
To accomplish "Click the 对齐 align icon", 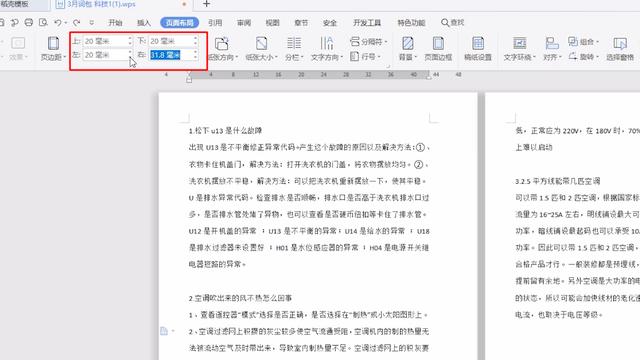I will 552,43.
